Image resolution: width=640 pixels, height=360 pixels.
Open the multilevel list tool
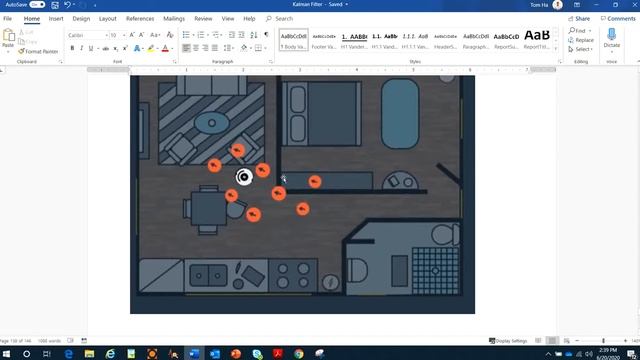pyautogui.click(x=216, y=35)
